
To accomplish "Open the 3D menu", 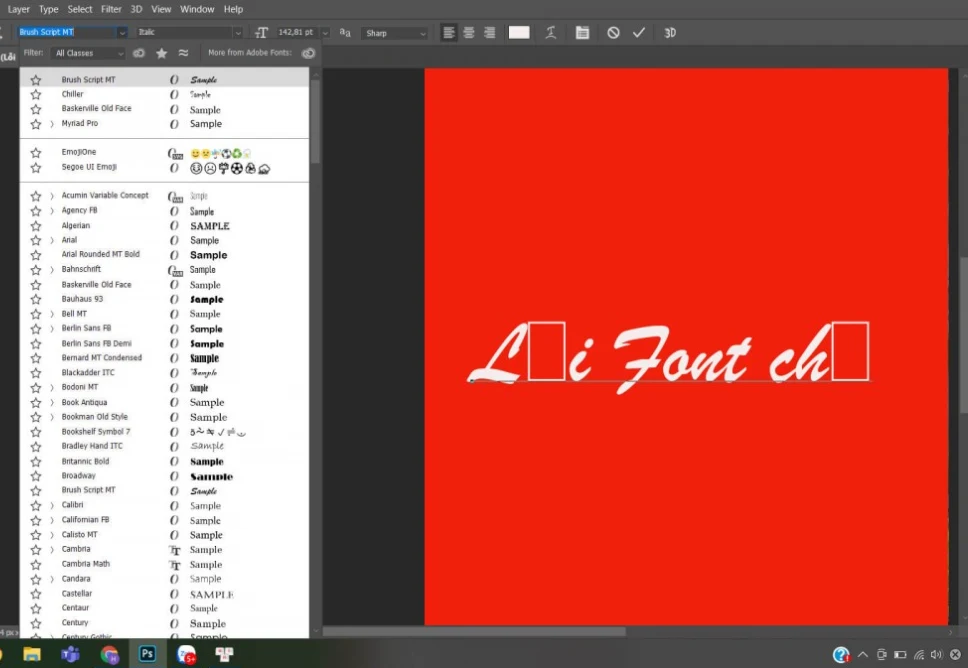I will (x=136, y=9).
